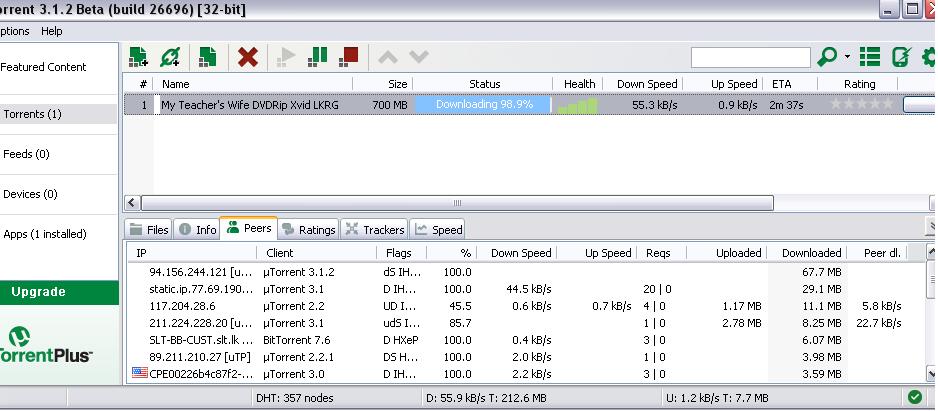
Task: Select Devices (0) in sidebar
Action: [30, 194]
